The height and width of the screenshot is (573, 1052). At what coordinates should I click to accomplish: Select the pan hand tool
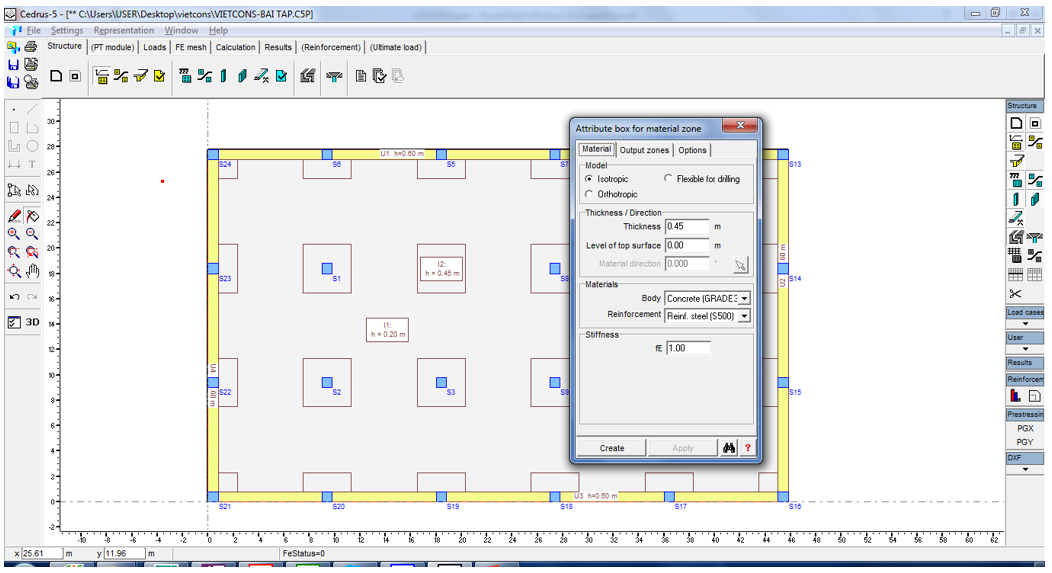click(32, 271)
